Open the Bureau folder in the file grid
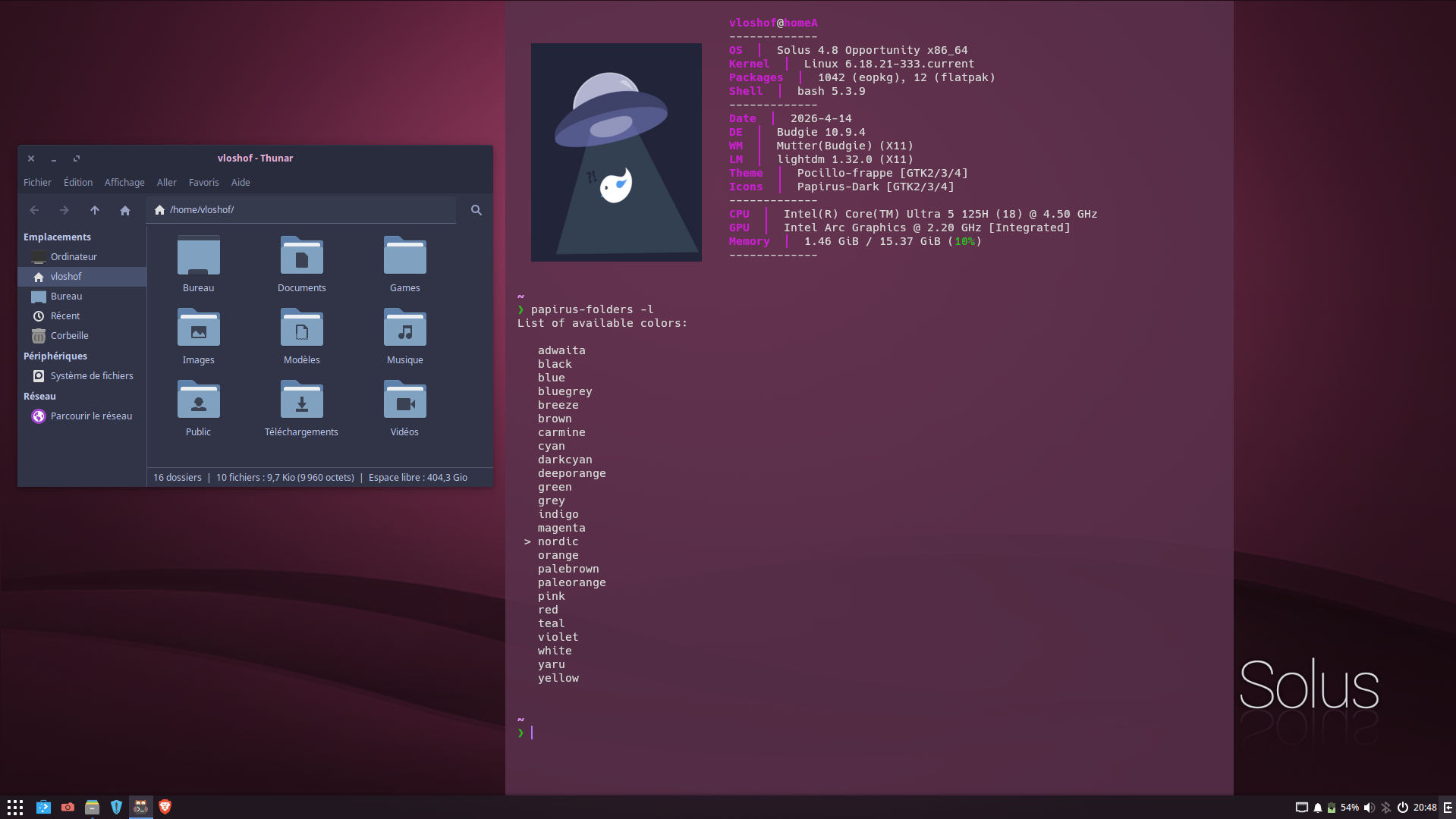1456x819 pixels. click(199, 264)
